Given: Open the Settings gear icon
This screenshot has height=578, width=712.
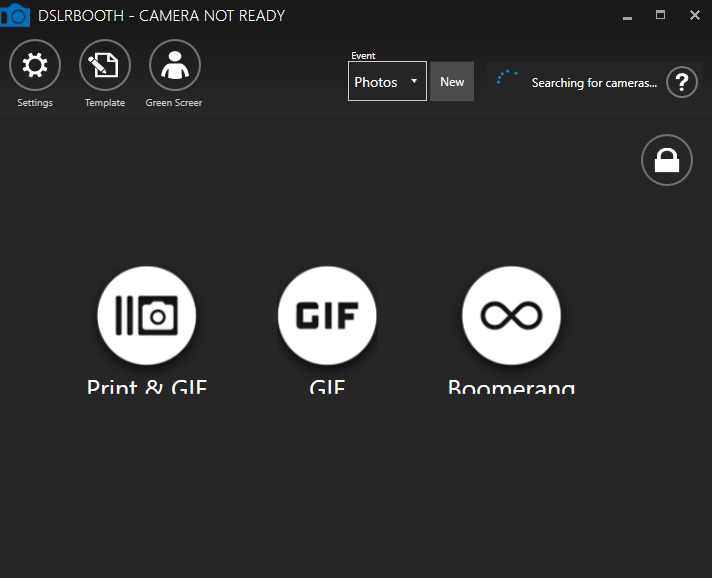Looking at the screenshot, I should (35, 66).
